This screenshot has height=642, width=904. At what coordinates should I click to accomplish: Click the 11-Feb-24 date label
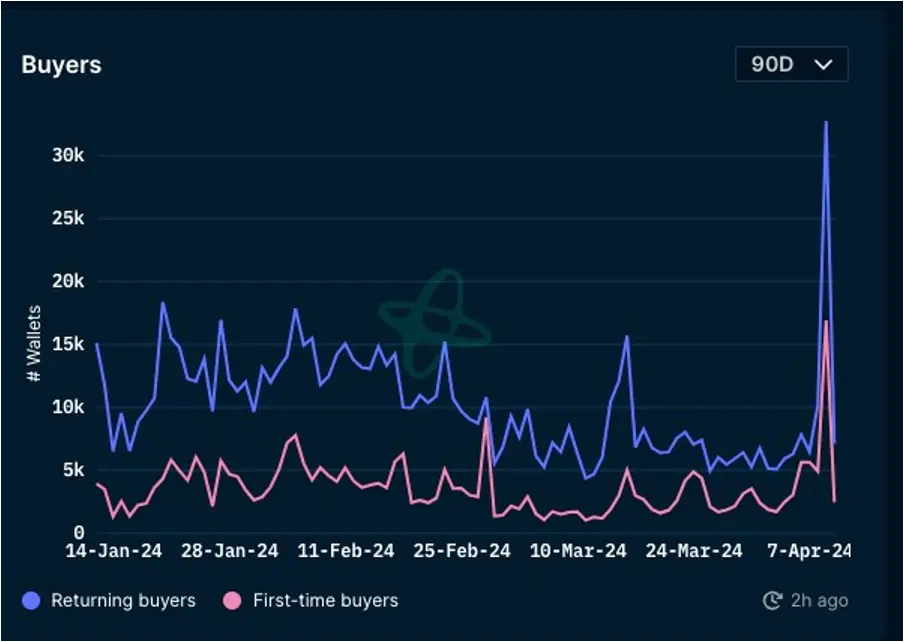tap(346, 550)
